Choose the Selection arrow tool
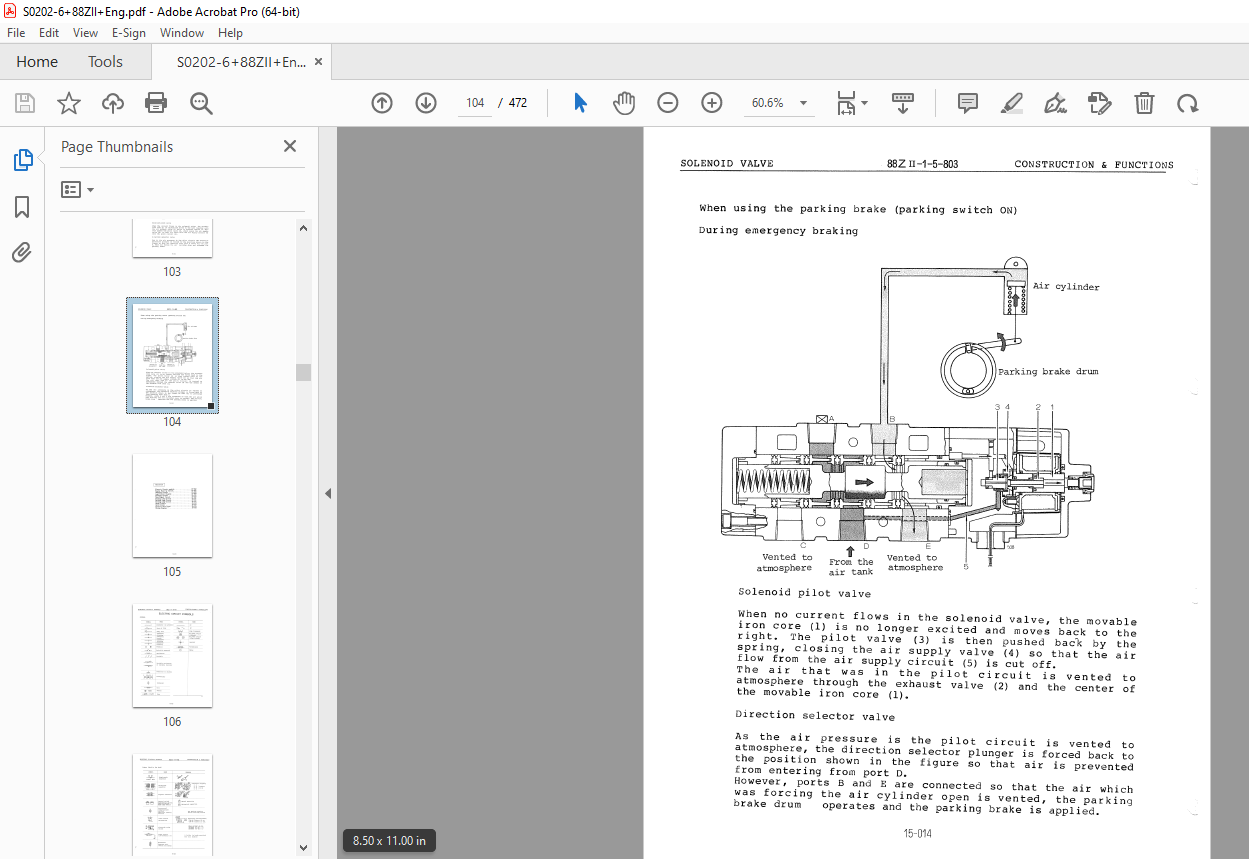 click(x=580, y=103)
